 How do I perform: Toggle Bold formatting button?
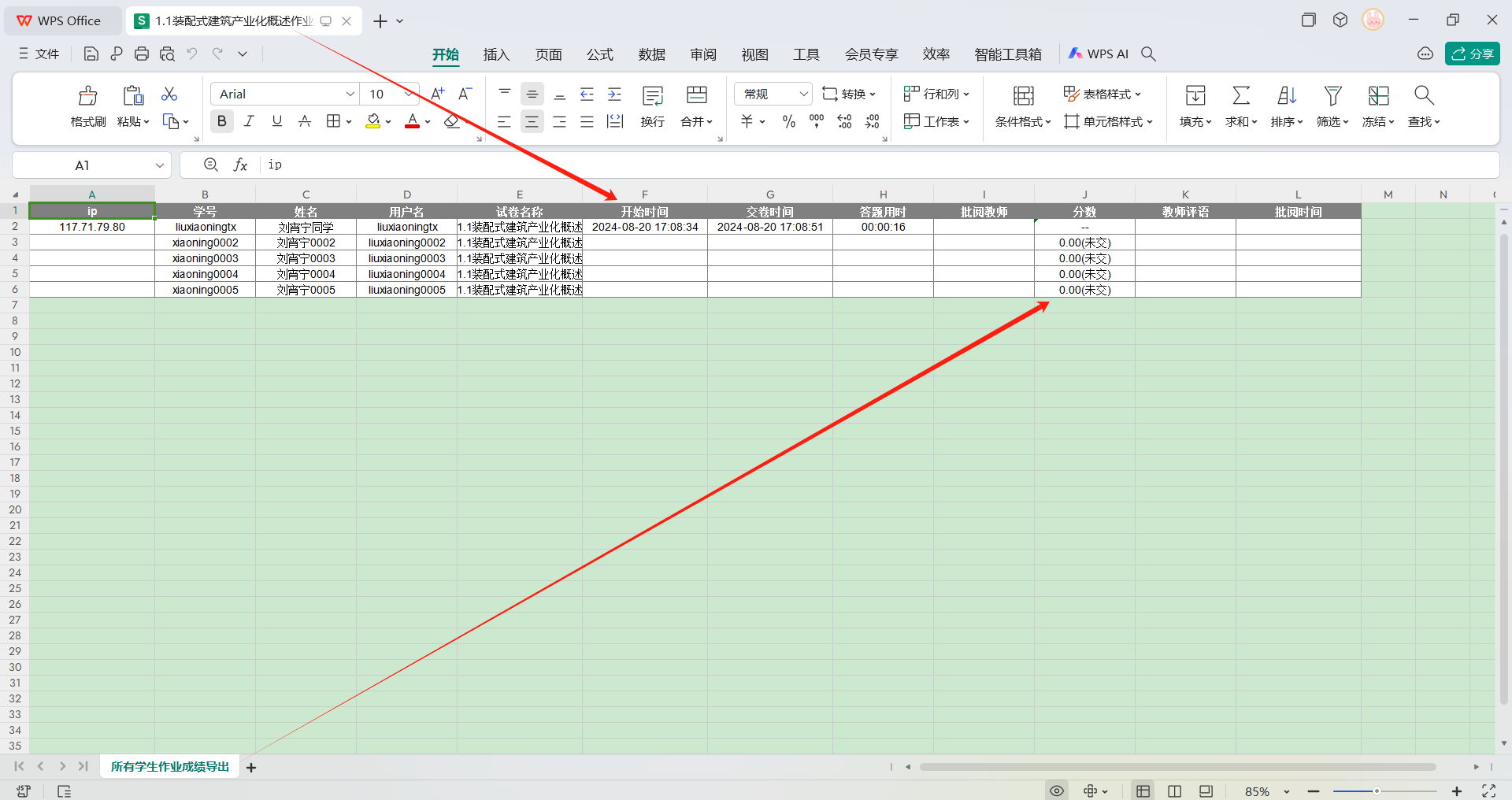(222, 121)
